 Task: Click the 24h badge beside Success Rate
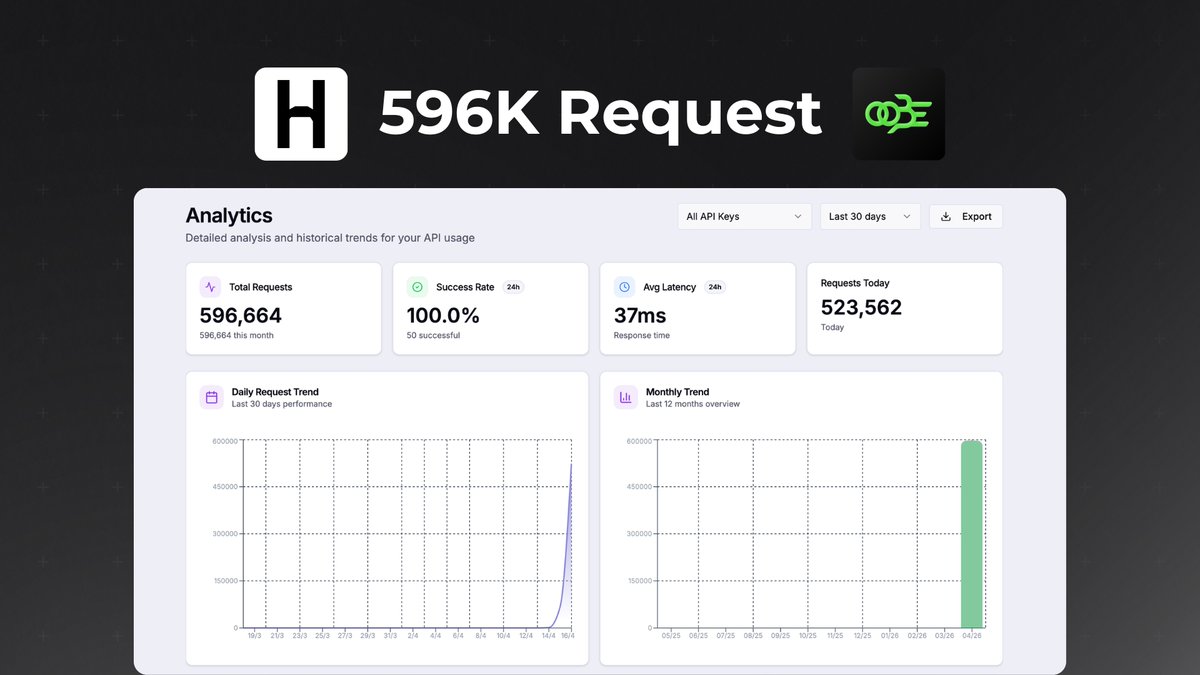tap(513, 287)
